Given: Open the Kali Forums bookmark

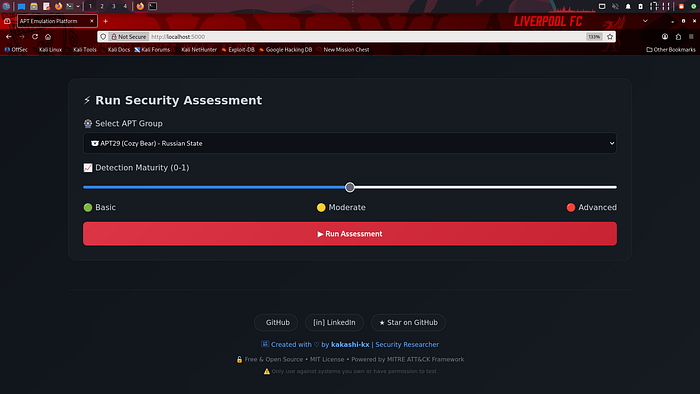Looking at the screenshot, I should pos(152,50).
